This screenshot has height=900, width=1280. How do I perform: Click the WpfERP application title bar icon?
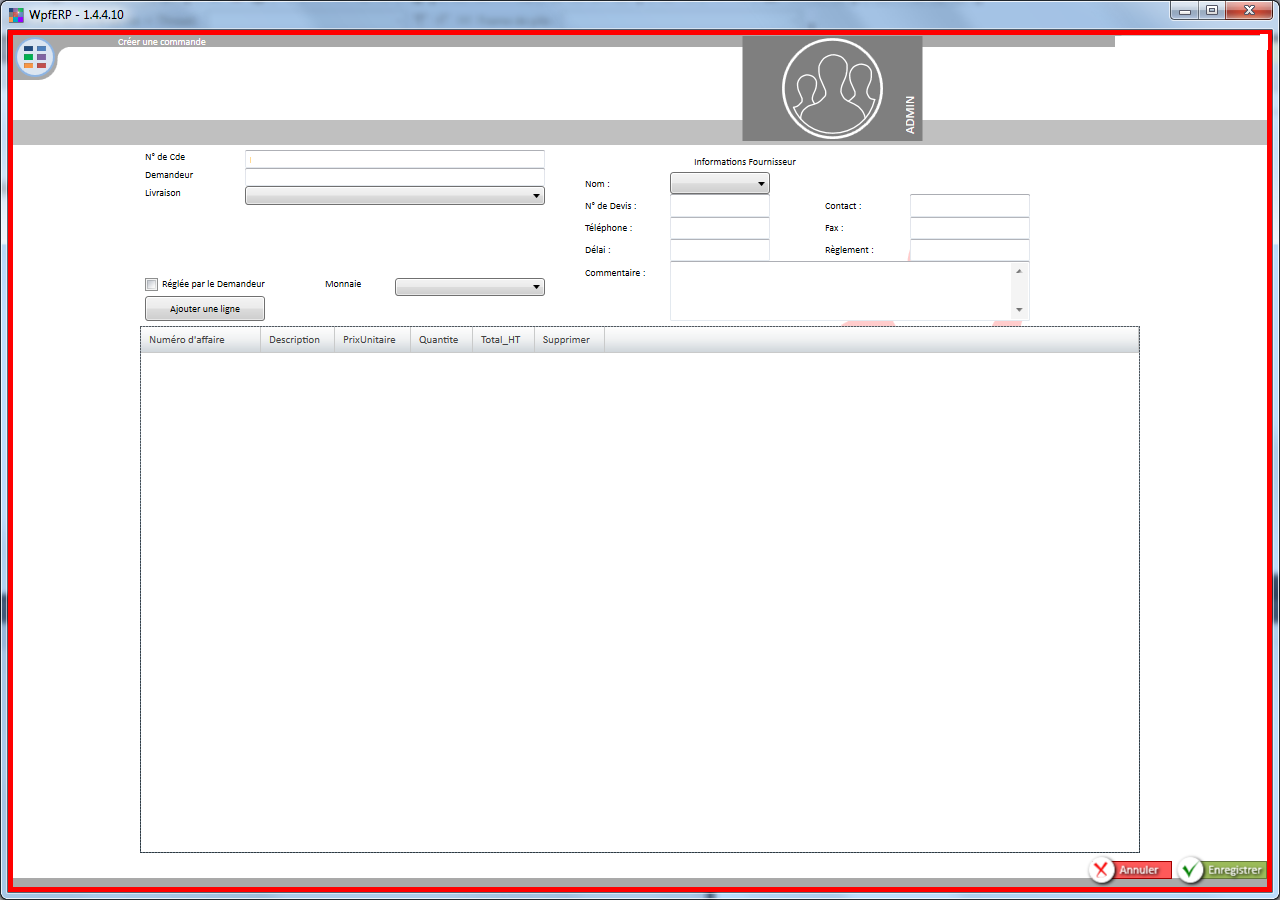click(16, 15)
